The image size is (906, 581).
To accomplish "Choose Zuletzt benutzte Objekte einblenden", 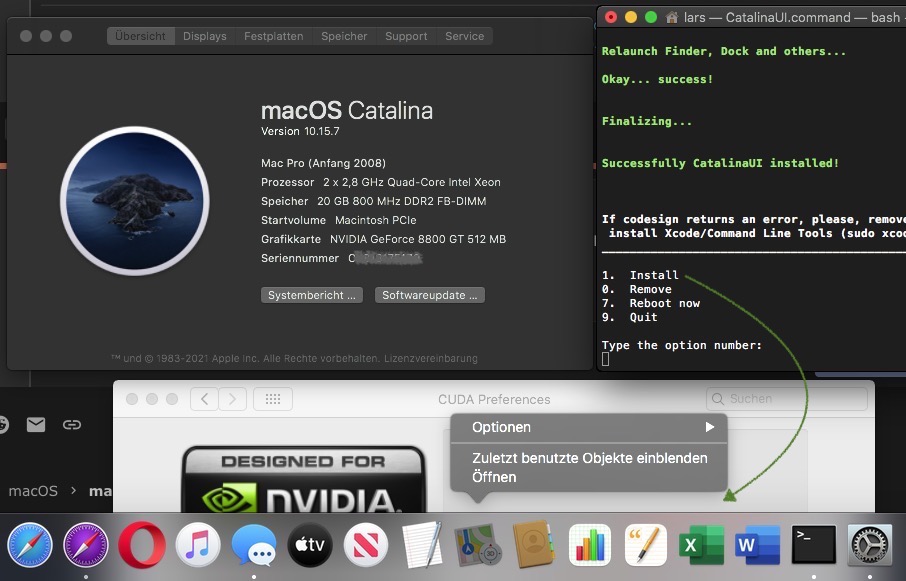I will (x=588, y=458).
